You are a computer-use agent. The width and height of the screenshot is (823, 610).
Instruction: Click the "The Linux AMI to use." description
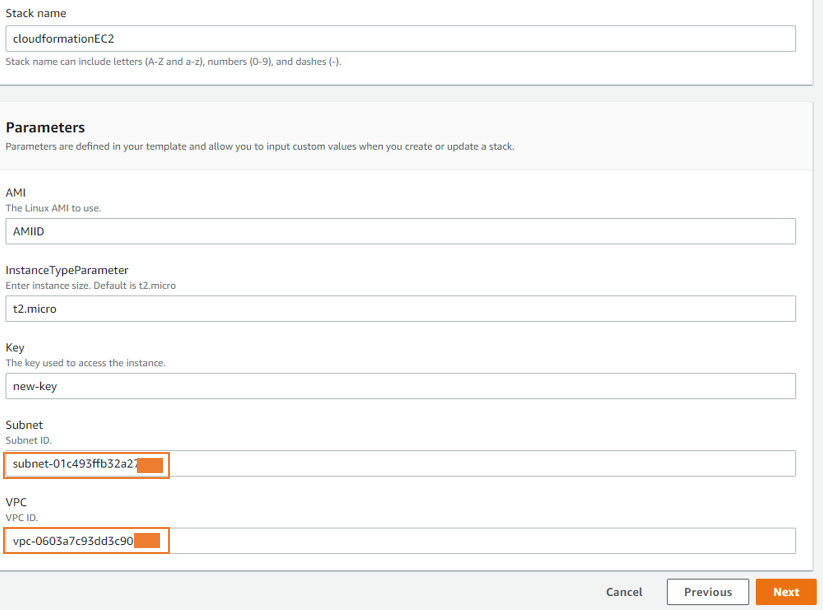[53, 208]
